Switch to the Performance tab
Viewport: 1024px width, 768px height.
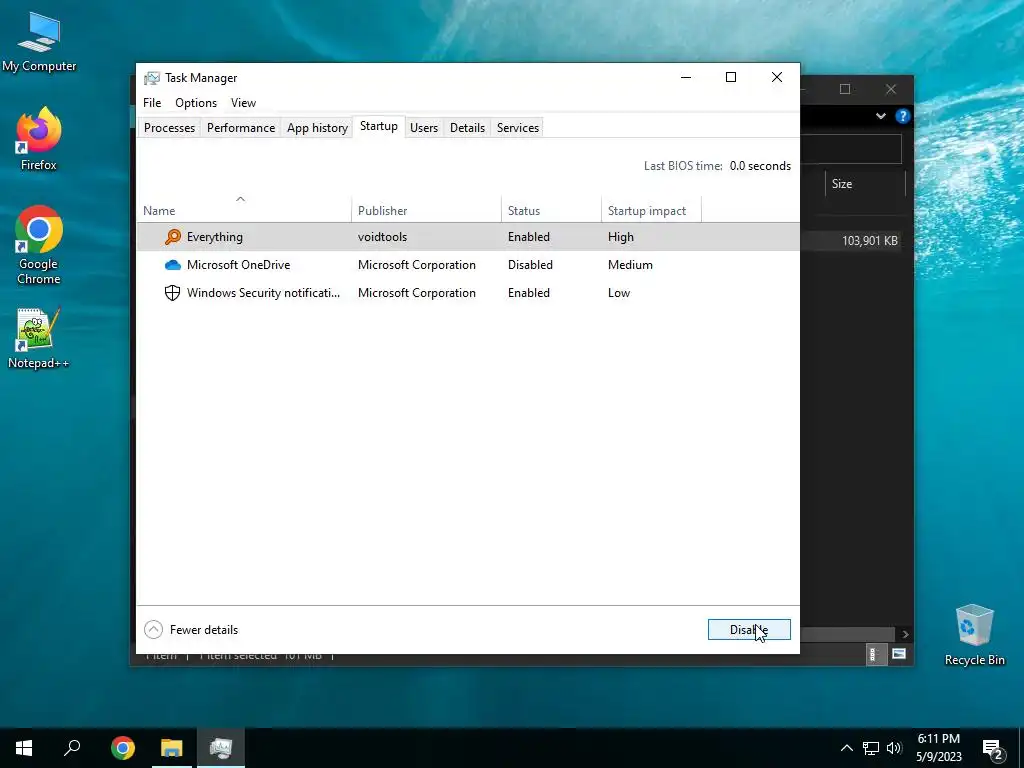[241, 127]
